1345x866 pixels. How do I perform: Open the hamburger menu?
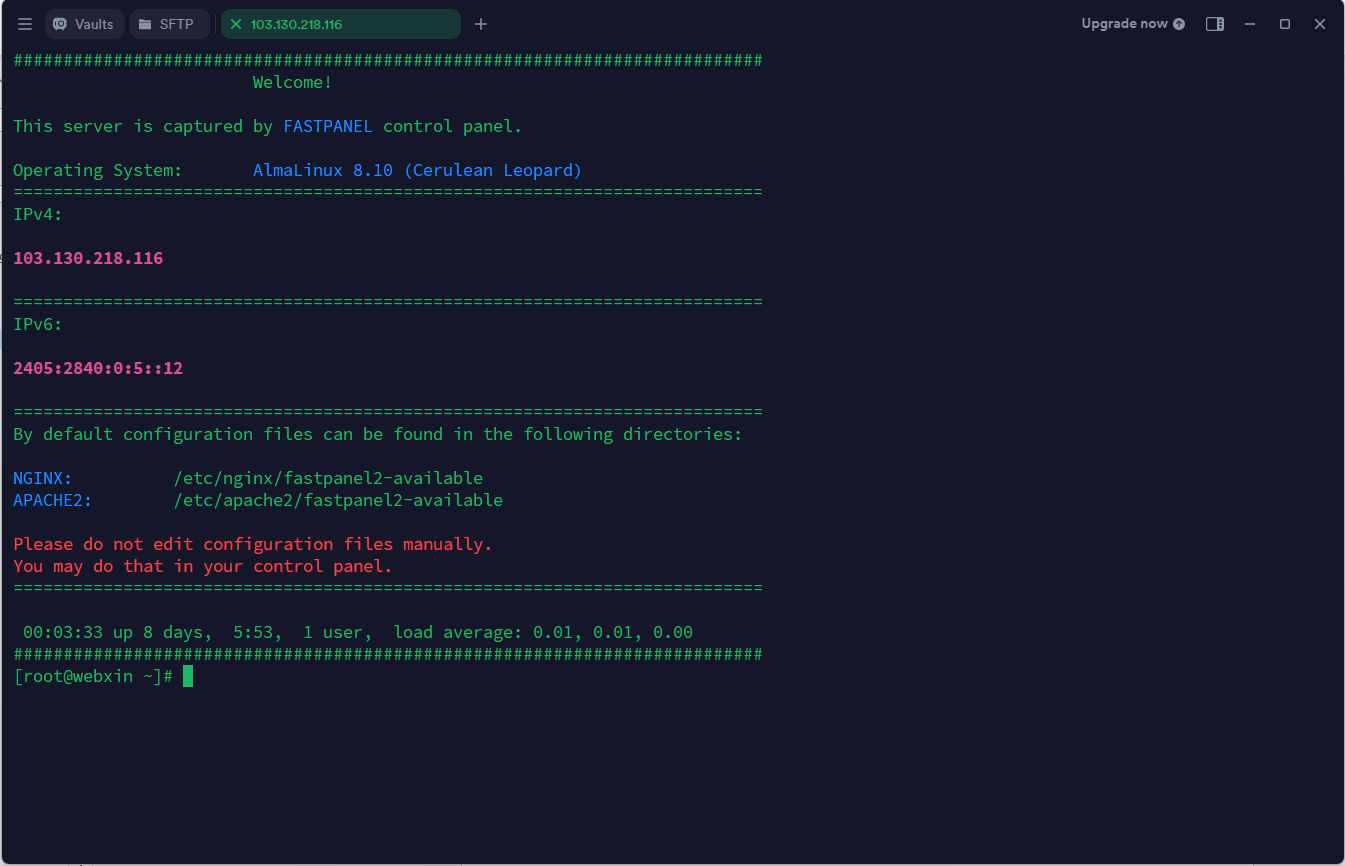point(24,24)
